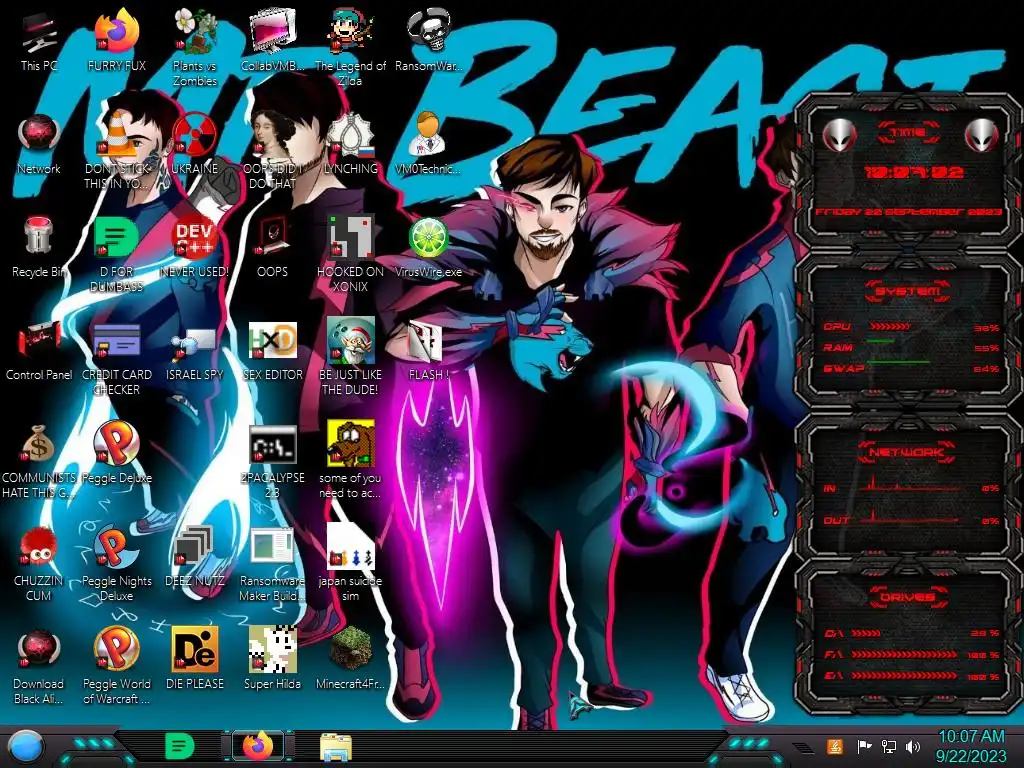Open the Control Panel desktop icon

click(39, 350)
